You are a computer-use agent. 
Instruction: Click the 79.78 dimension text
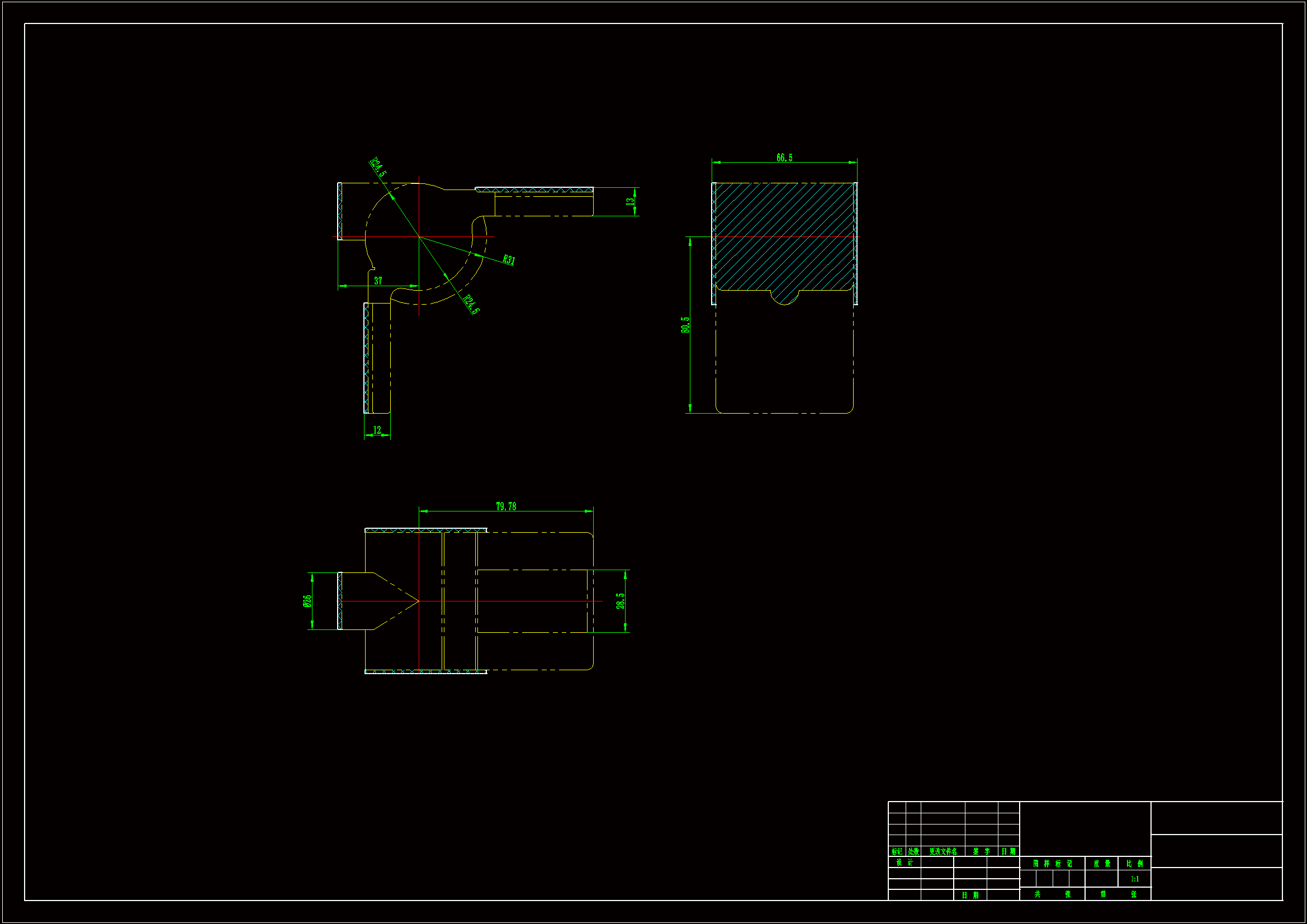(x=505, y=506)
